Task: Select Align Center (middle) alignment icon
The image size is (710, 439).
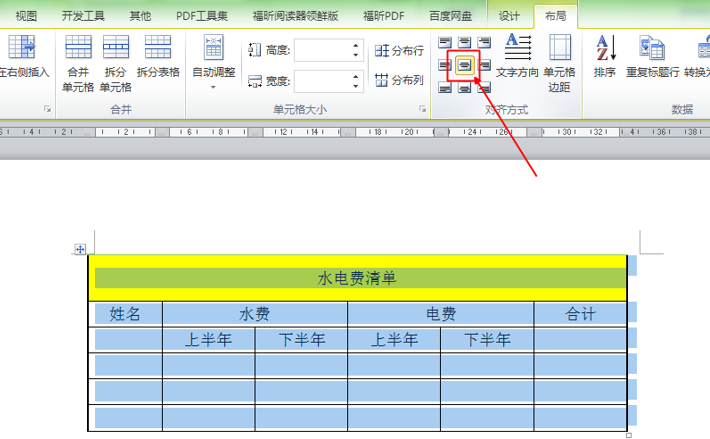Action: pos(465,65)
